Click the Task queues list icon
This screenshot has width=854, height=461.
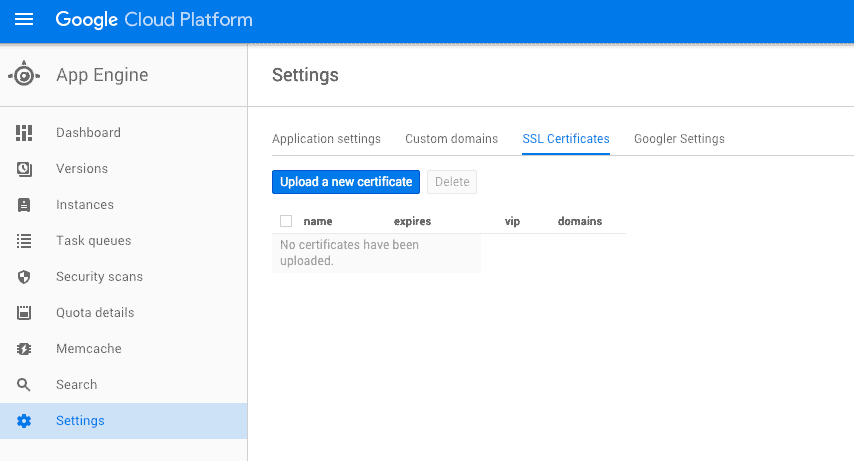coord(24,240)
